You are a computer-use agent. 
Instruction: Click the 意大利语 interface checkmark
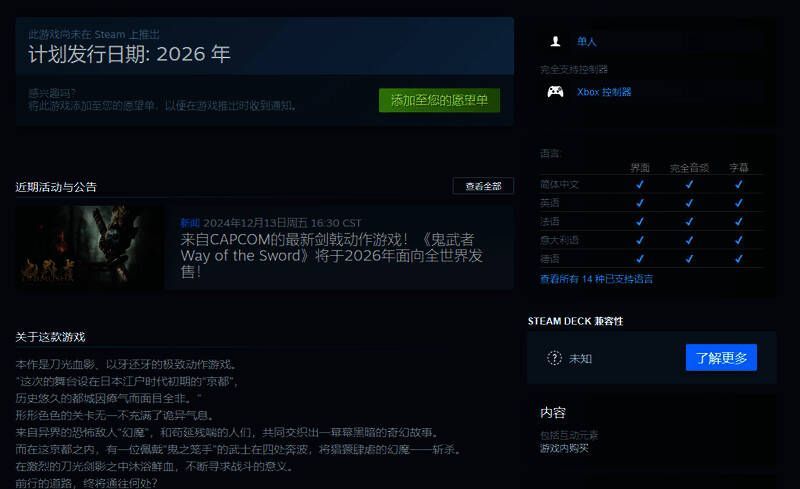tap(639, 240)
